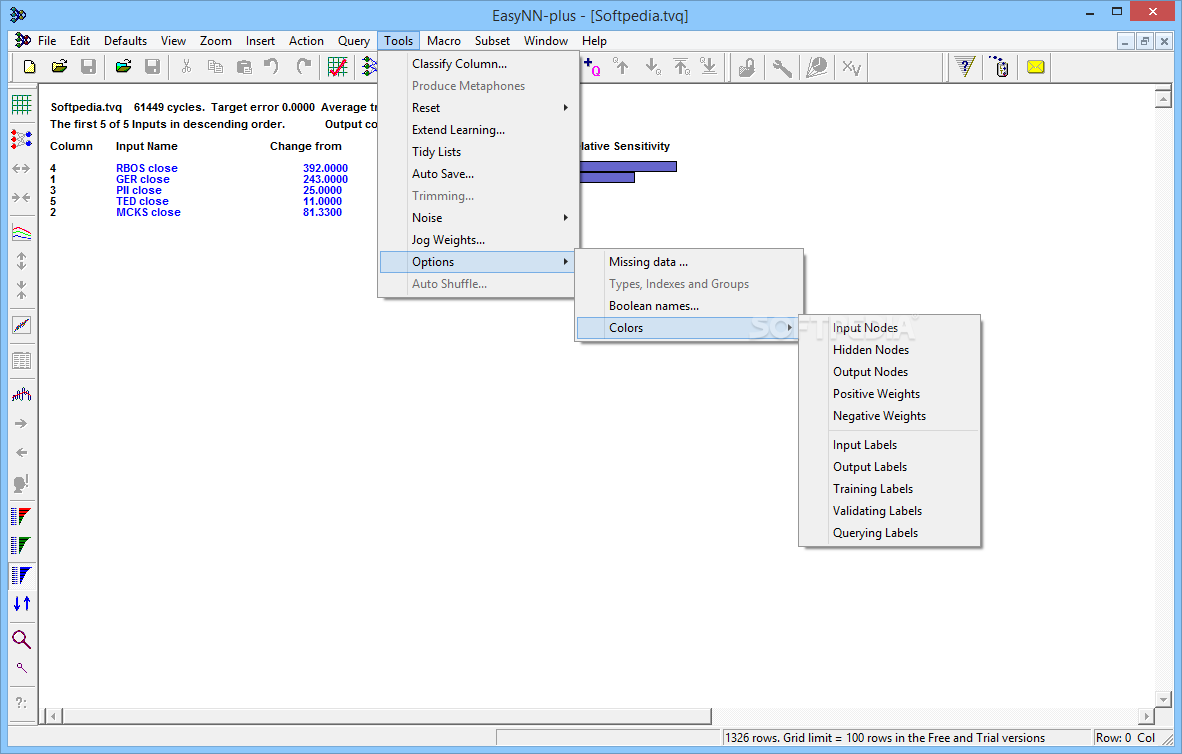Select Options in Tools menu
1182x754 pixels.
[x=478, y=262]
